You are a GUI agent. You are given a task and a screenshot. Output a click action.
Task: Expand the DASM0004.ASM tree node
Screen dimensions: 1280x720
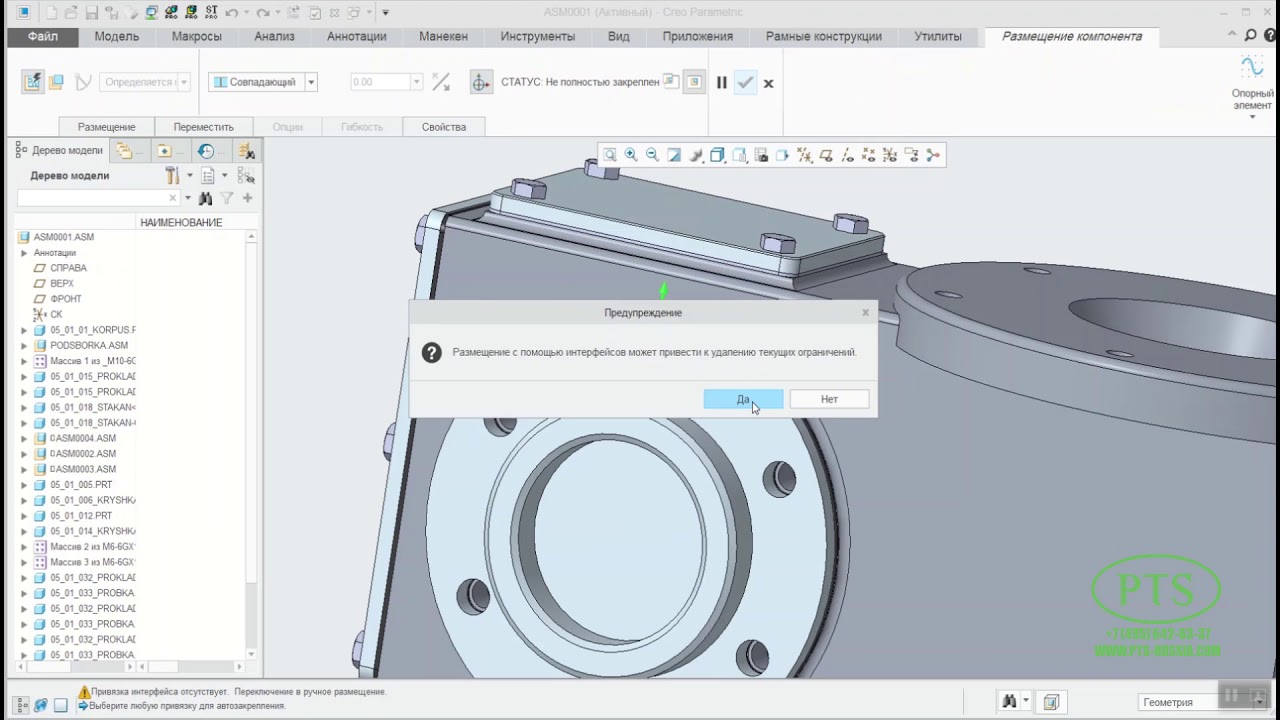24,438
